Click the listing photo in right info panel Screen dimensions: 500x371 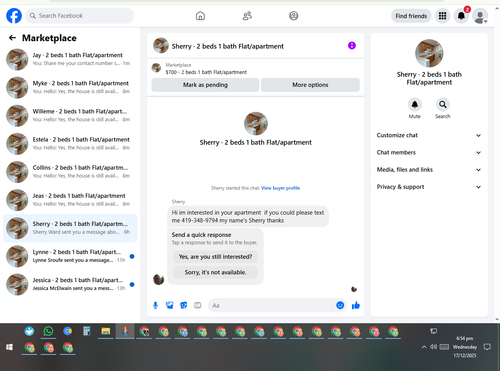[x=429, y=53]
